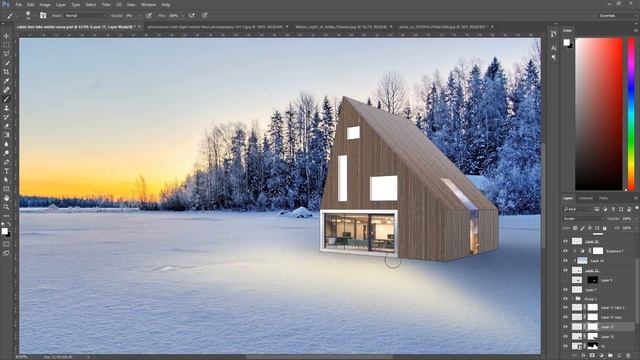Hide the group folder layer
The width and height of the screenshot is (640, 360).
565,299
